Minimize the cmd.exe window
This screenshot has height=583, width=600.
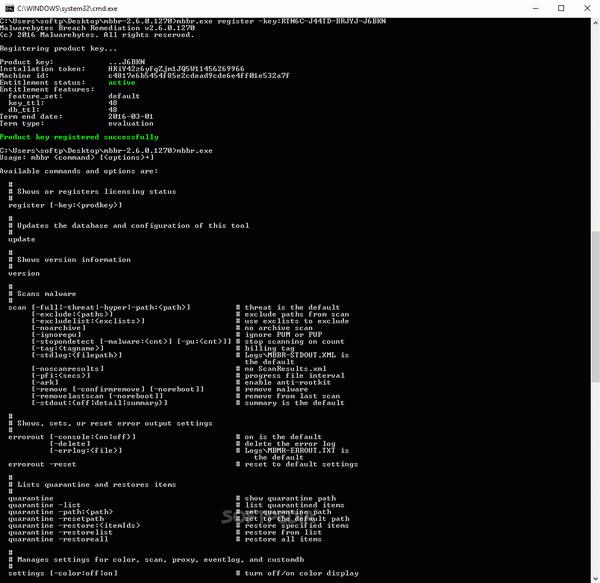point(536,8)
